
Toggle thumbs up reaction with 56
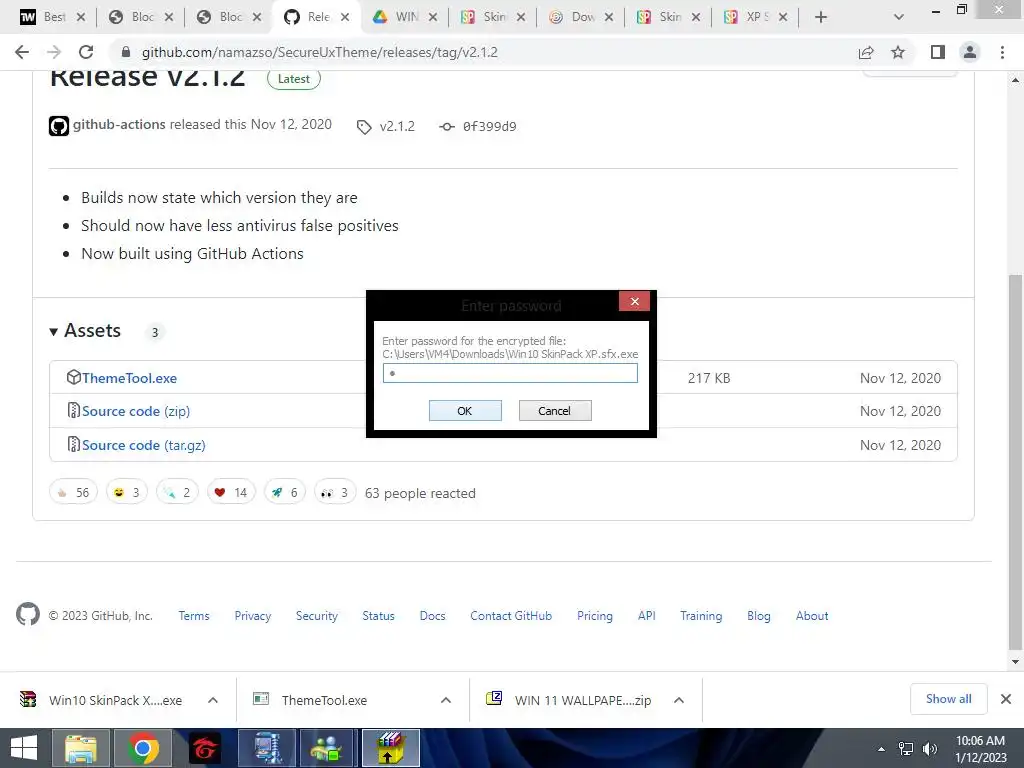tap(73, 492)
